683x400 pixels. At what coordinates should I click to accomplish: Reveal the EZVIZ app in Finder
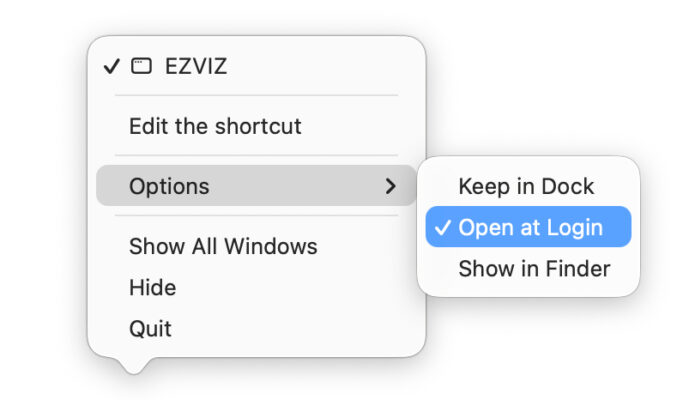[534, 269]
